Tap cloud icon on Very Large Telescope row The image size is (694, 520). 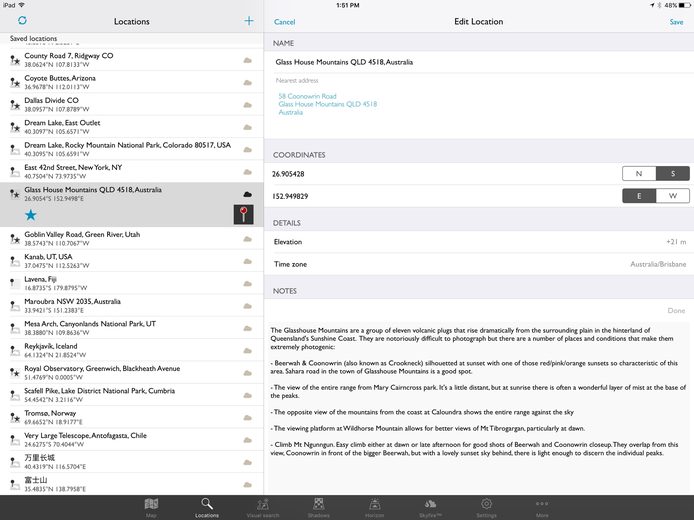[x=247, y=440]
